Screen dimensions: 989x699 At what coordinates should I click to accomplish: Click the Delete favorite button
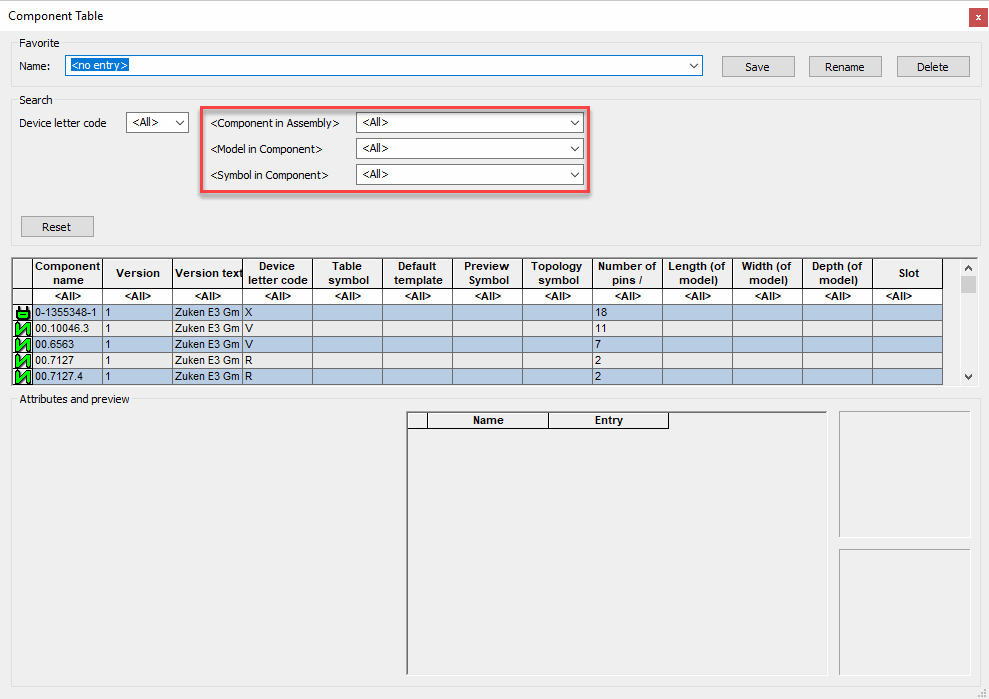pyautogui.click(x=933, y=67)
